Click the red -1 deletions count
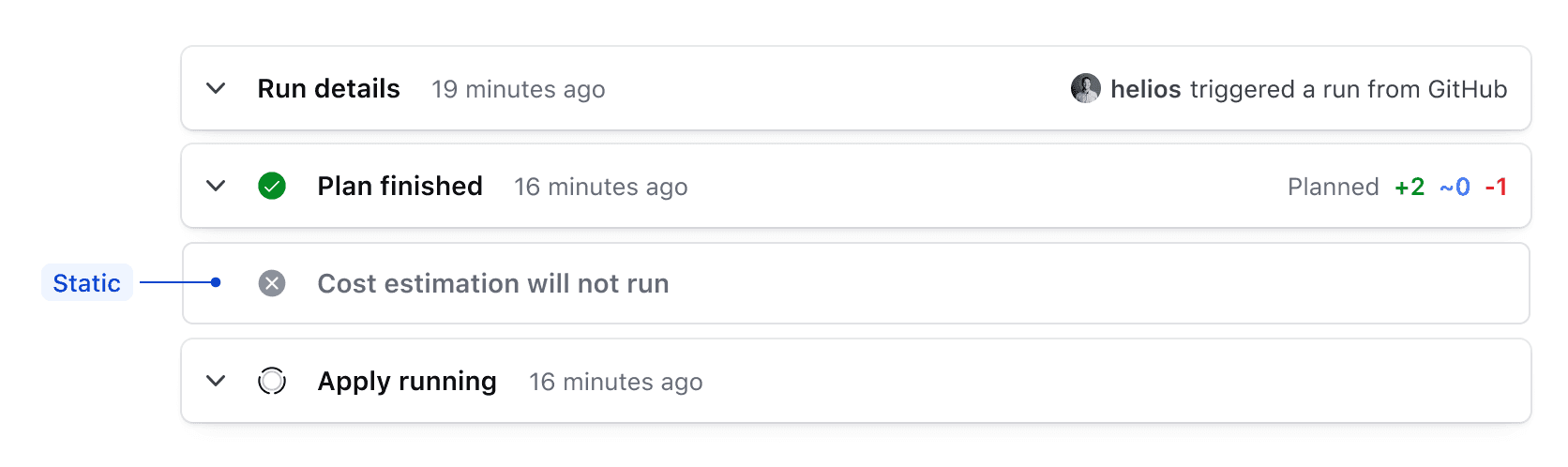1568x467 pixels. point(1496,187)
